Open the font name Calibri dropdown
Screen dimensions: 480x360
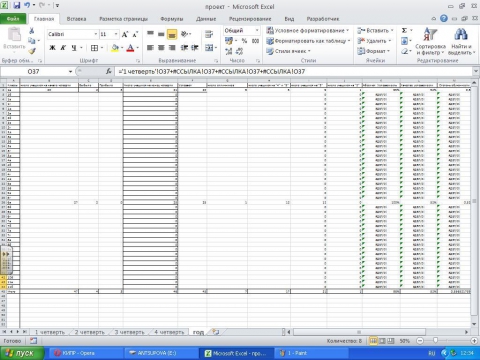pos(96,34)
